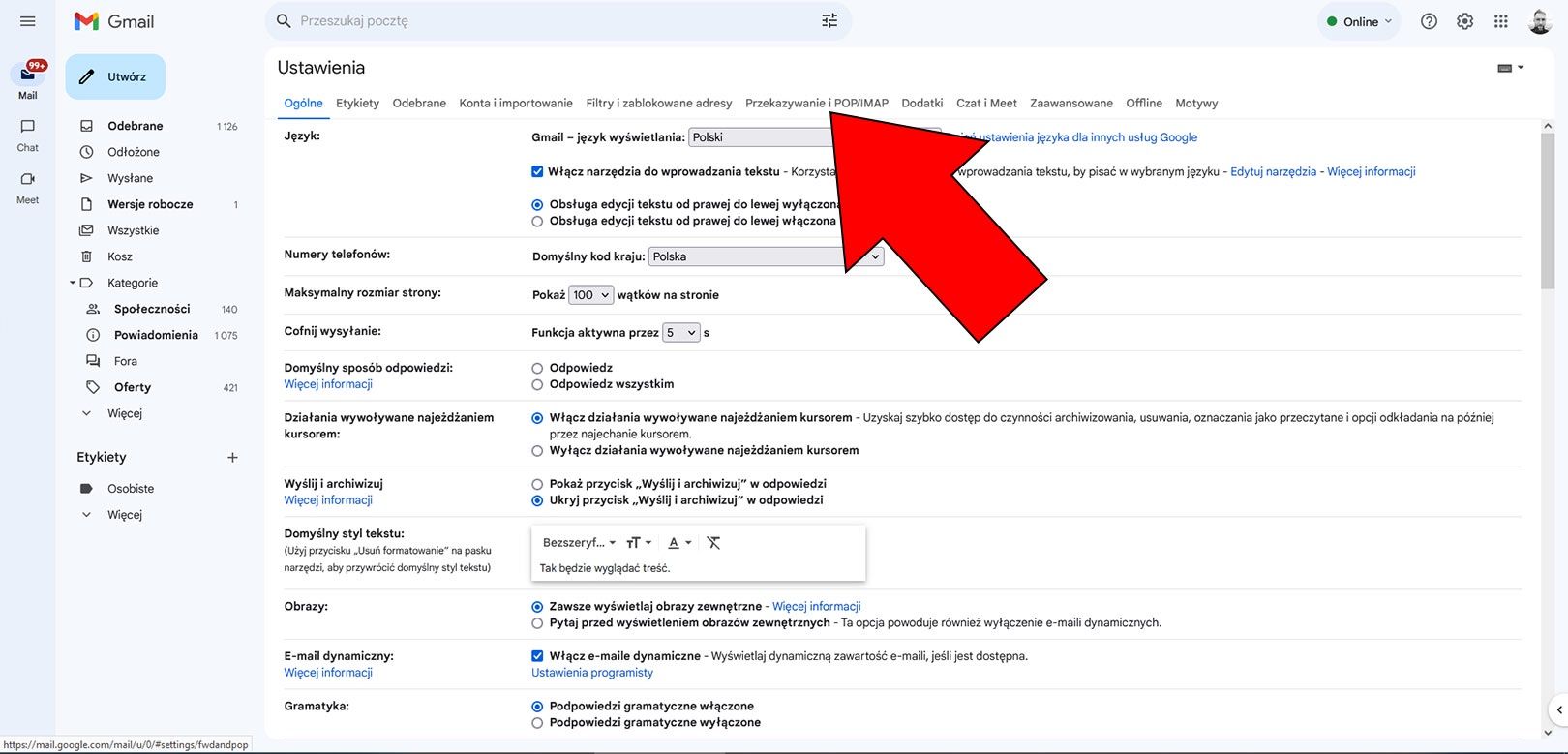Toggle Włącz e-maile dynamiczne checkbox
This screenshot has width=1568, height=754.
(x=537, y=655)
